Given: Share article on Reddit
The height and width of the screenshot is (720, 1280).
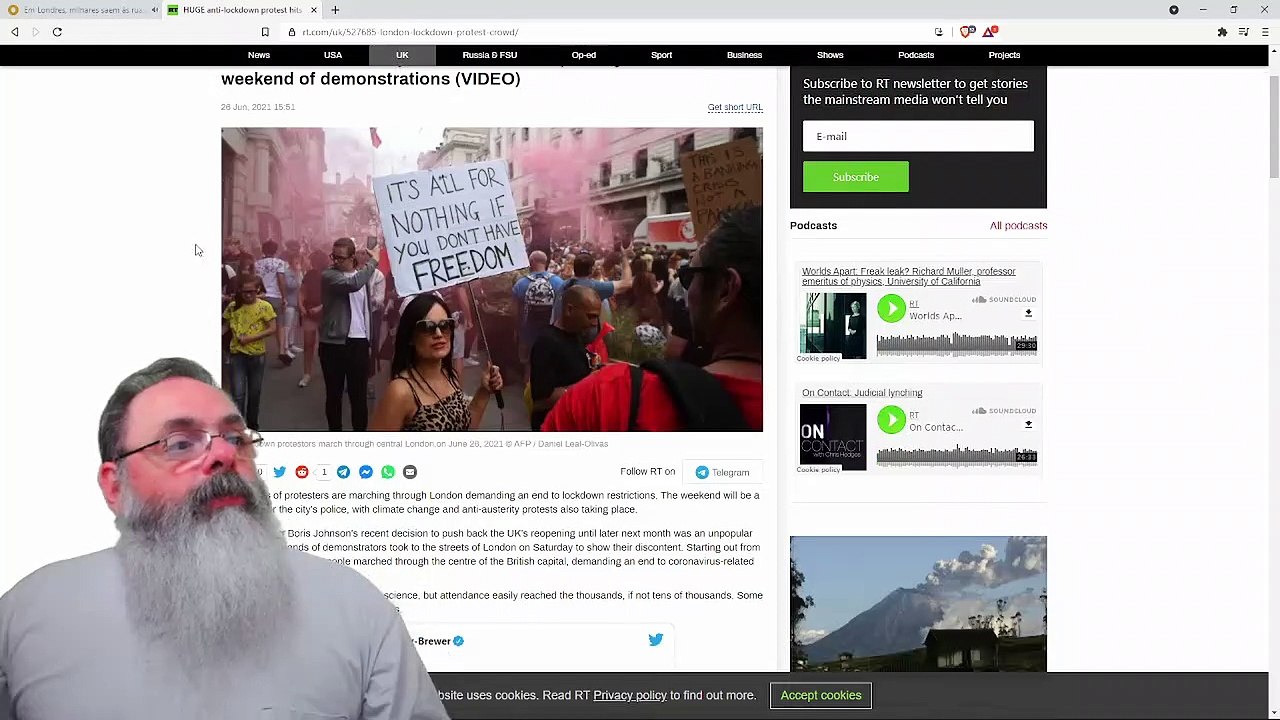Looking at the screenshot, I should (x=301, y=472).
